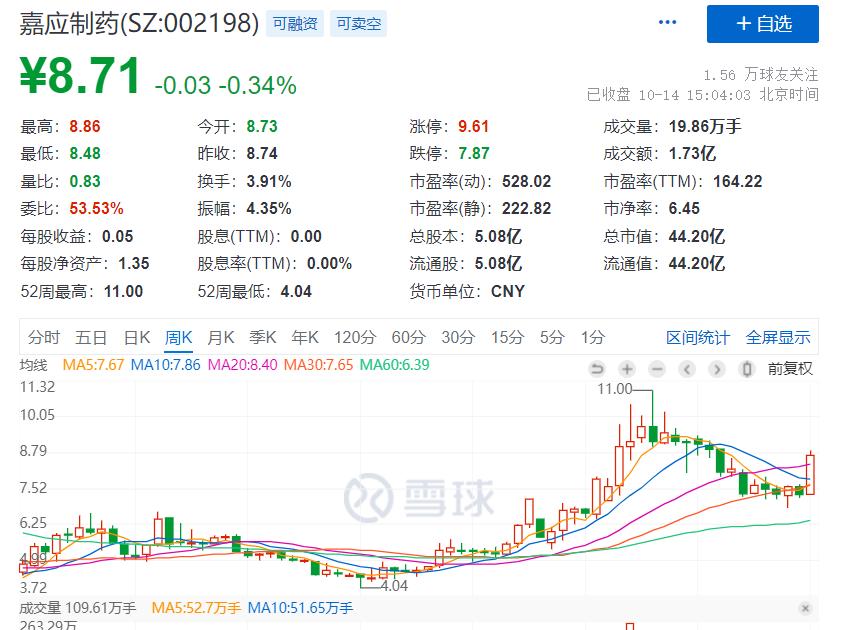Click the 52周最高 value 11.00

click(x=124, y=292)
